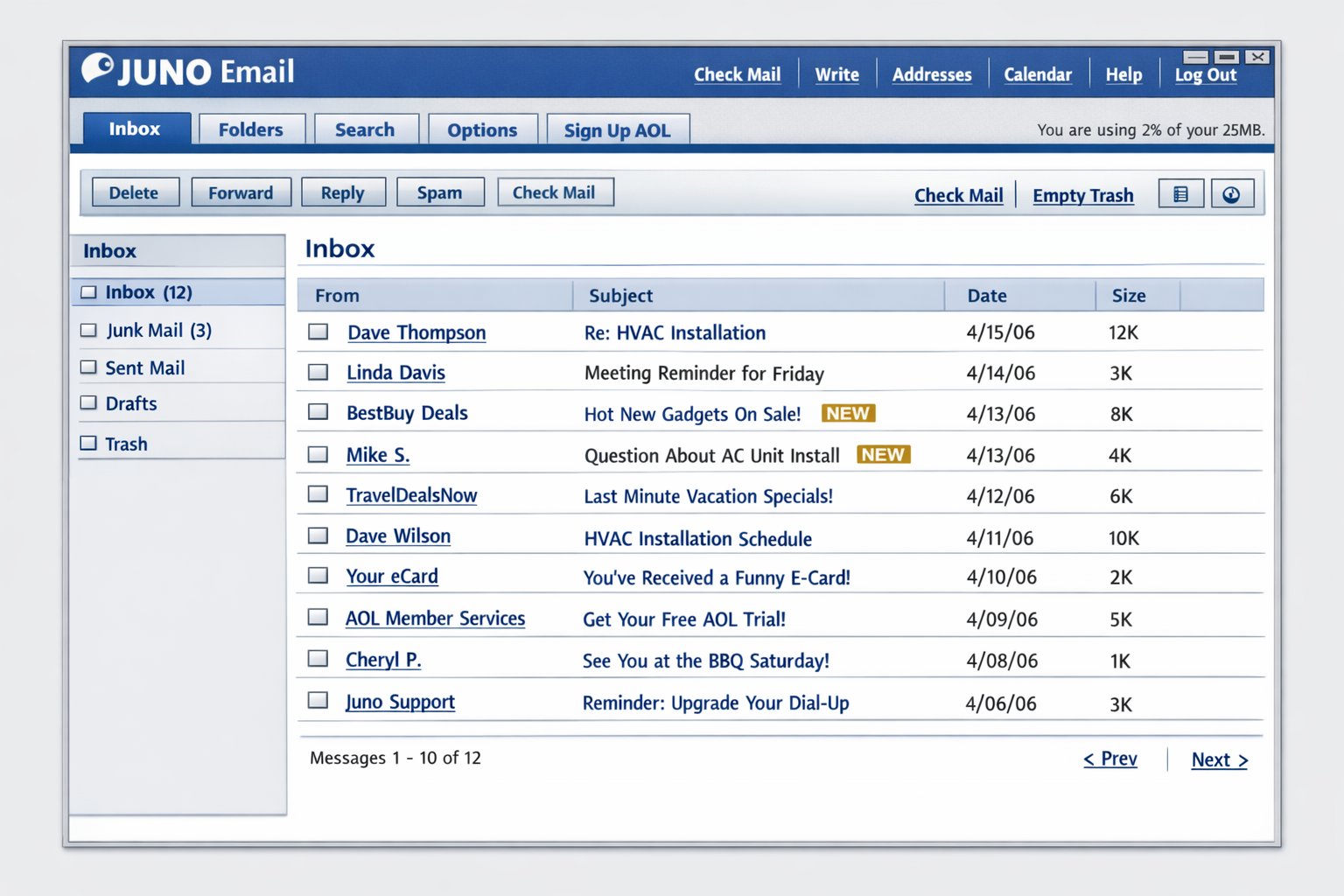Viewport: 1344px width, 896px height.
Task: Select the Mike S. message checkbox
Action: 318,455
